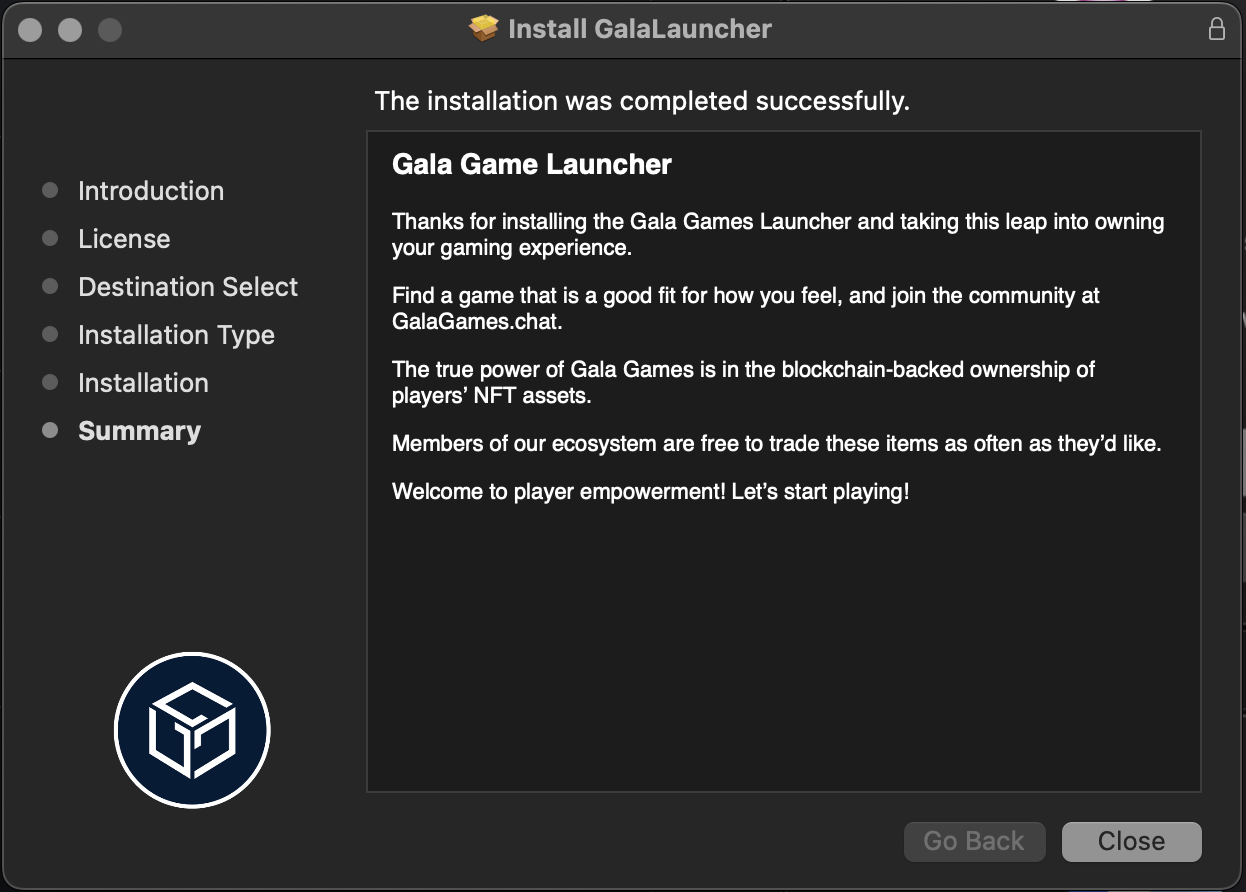Screen dimensions: 1246x892
Task: Click the bullet dot beside Installation Type
Action: 50,334
